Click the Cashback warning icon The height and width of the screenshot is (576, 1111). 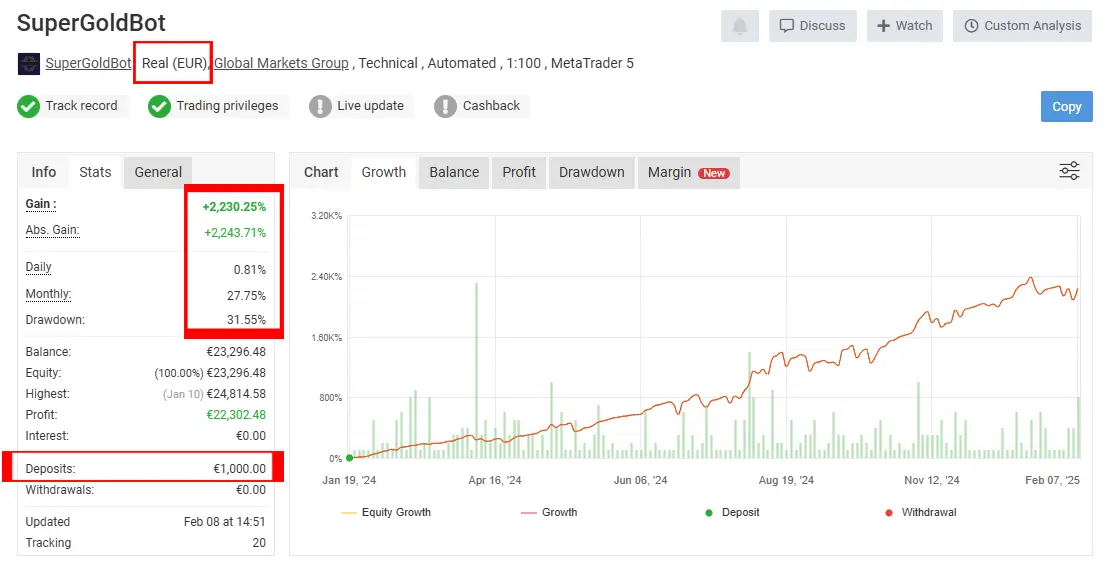click(446, 106)
